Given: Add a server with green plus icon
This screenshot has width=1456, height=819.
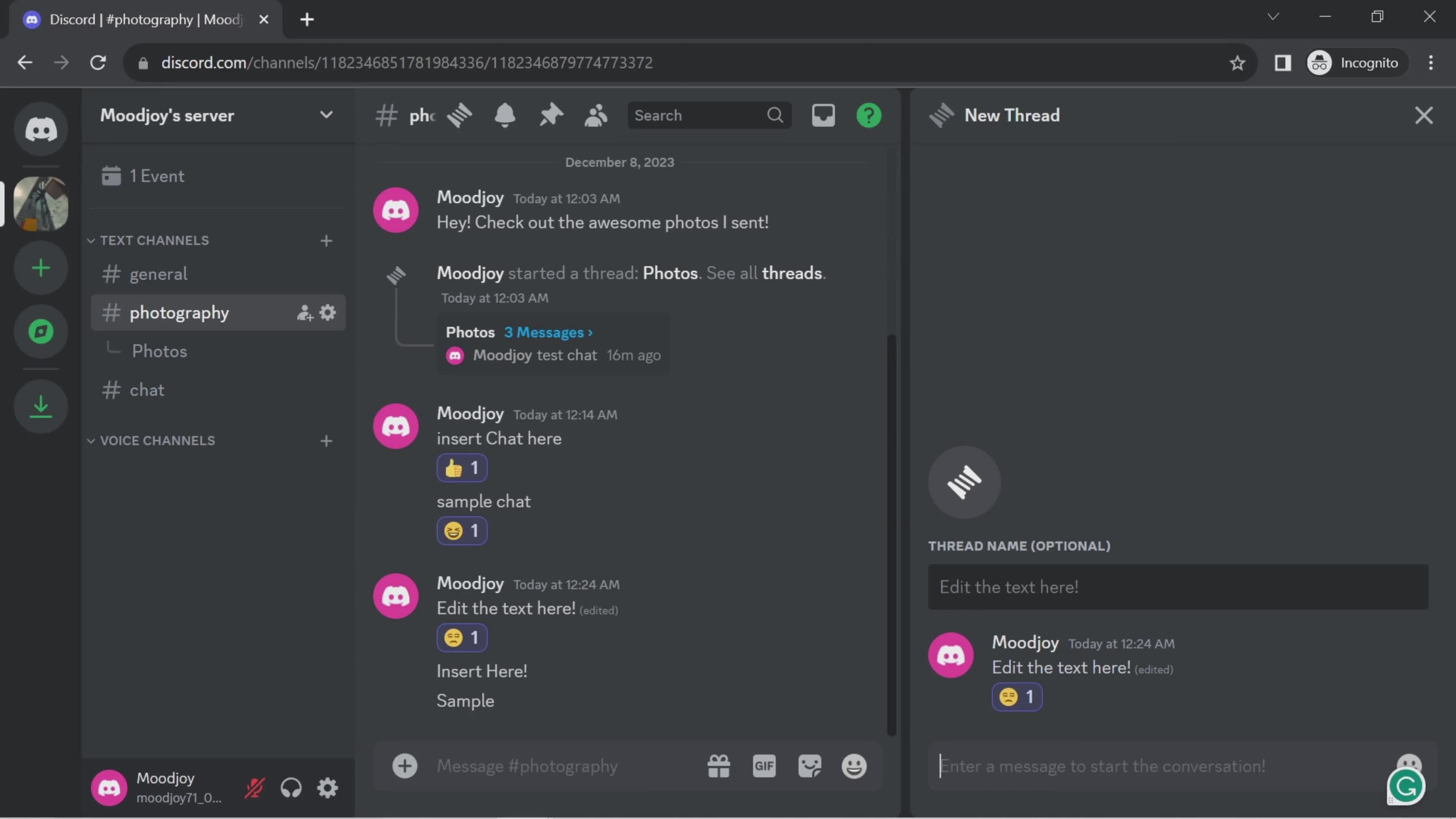Looking at the screenshot, I should tap(41, 268).
